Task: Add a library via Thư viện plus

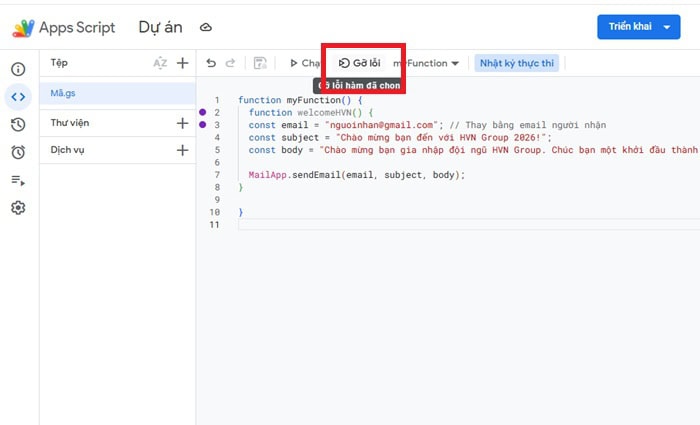Action: pos(182,123)
